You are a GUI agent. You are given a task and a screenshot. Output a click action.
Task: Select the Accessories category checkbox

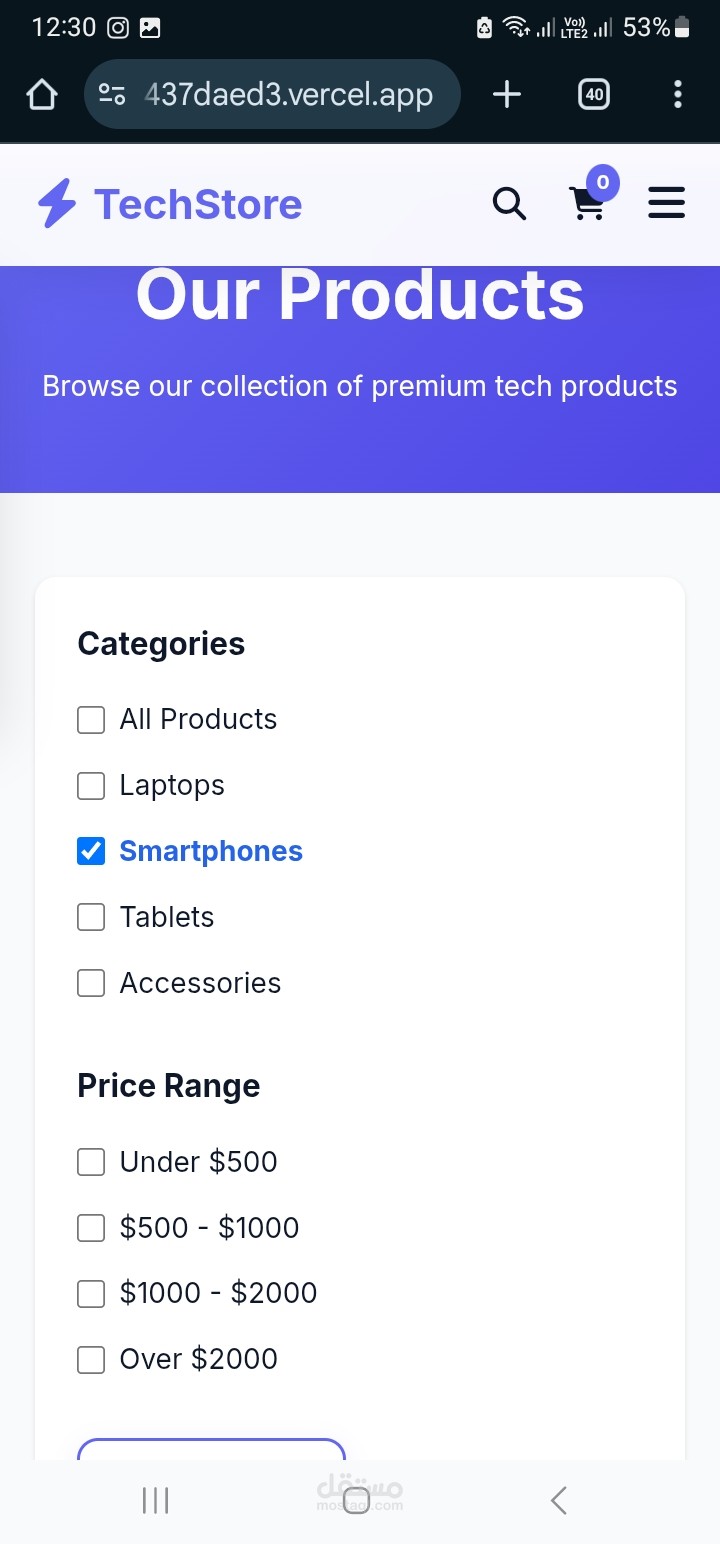pos(91,983)
